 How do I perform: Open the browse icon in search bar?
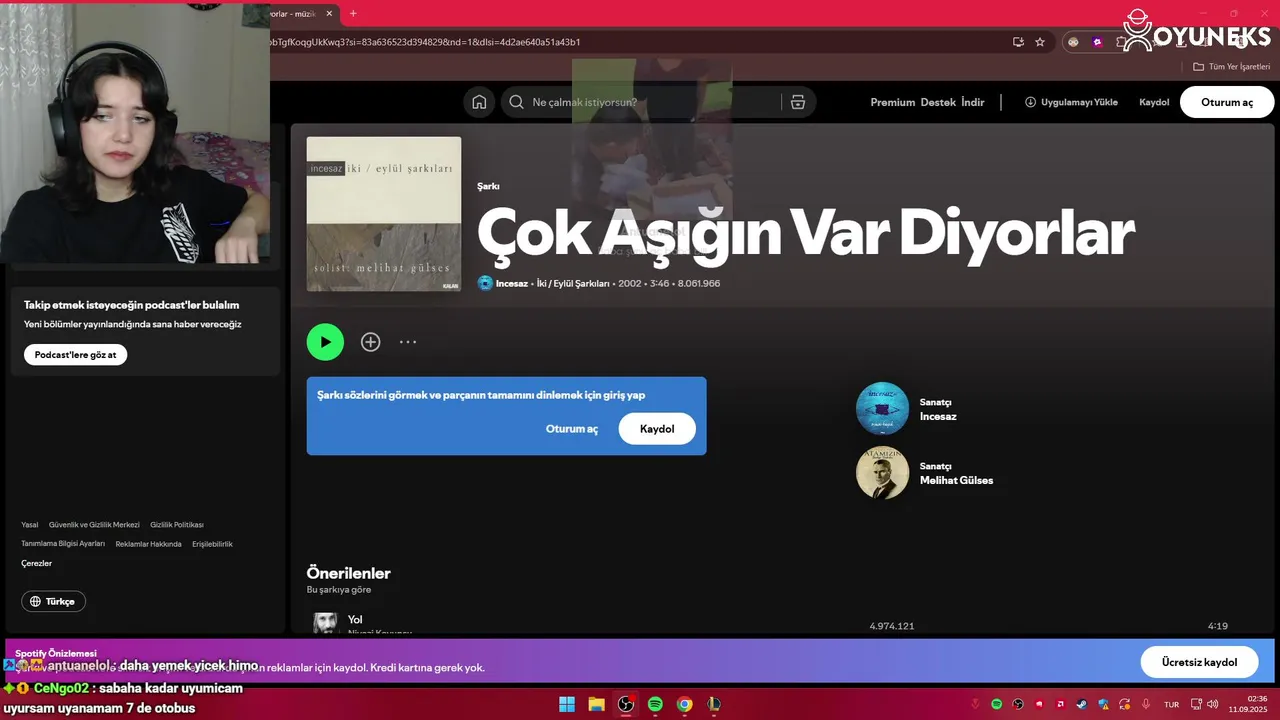point(797,102)
